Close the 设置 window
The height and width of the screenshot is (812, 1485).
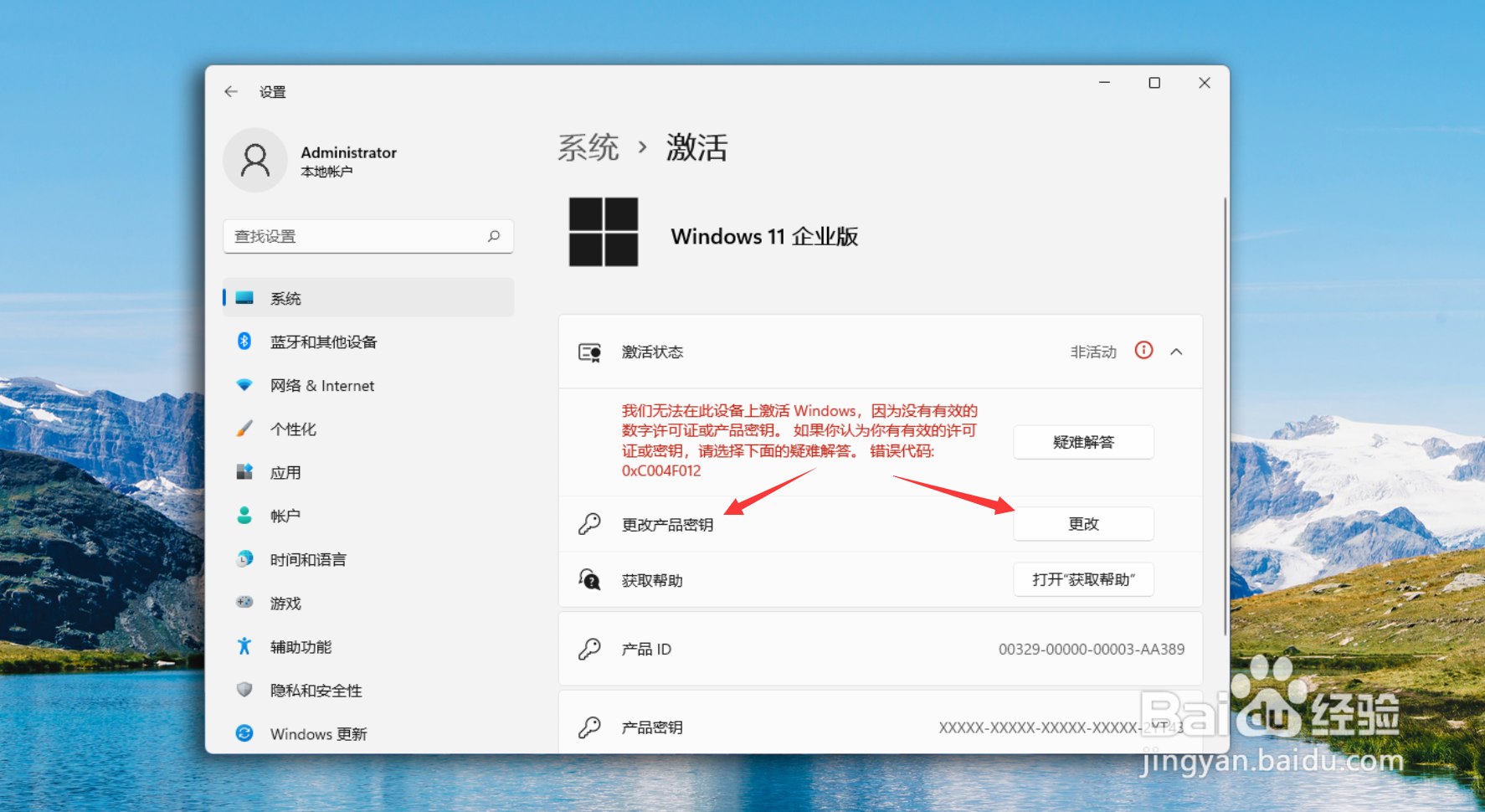[1205, 83]
